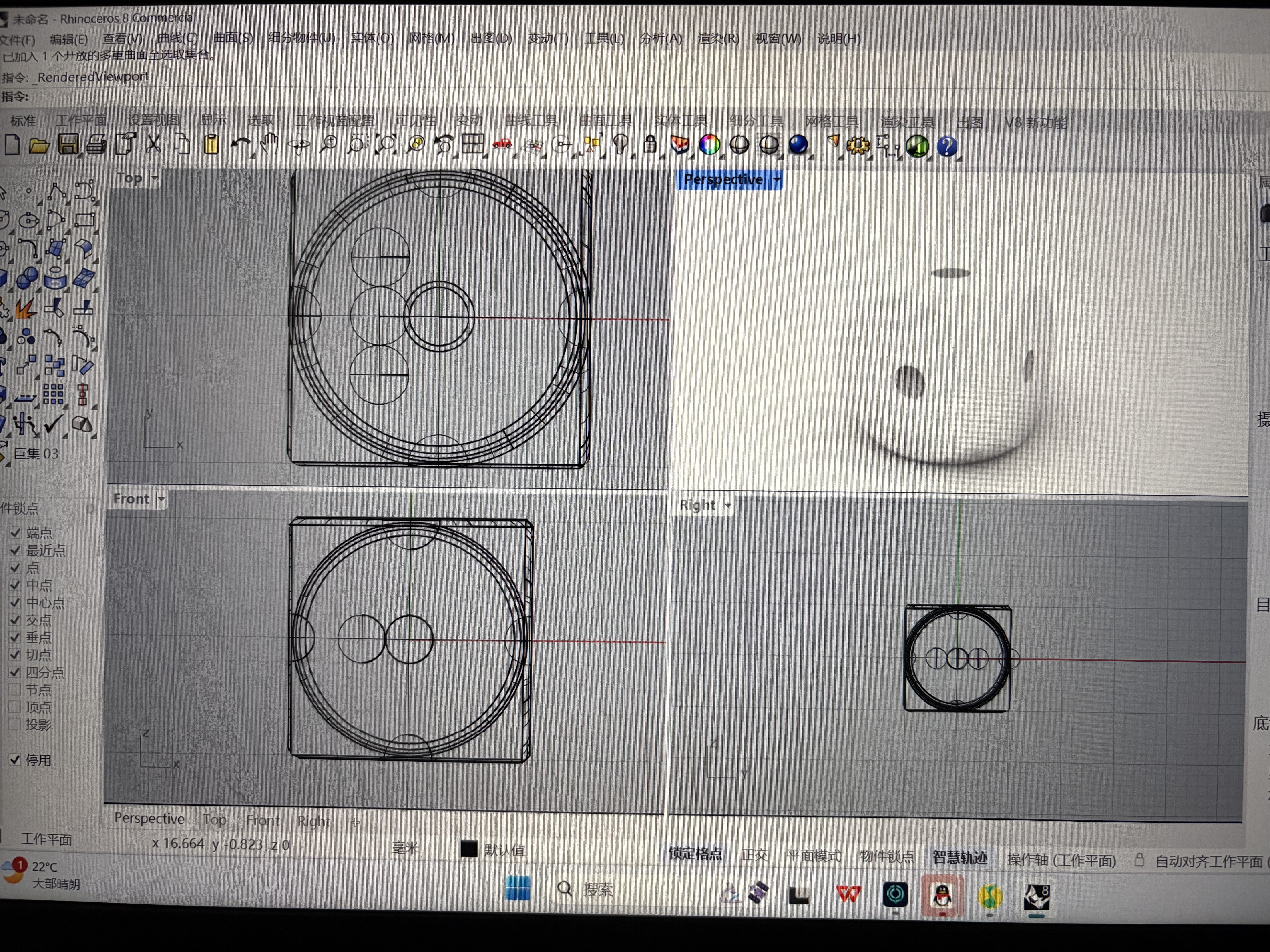The height and width of the screenshot is (952, 1270).
Task: Toggle 锁定格点 in status bar
Action: pyautogui.click(x=695, y=854)
